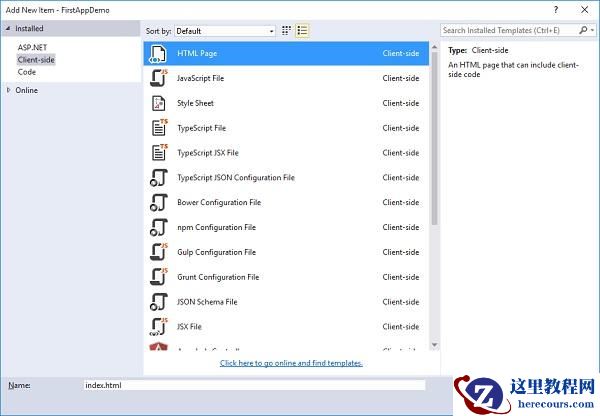
Task: Select the Client-side category
Action: click(36, 60)
